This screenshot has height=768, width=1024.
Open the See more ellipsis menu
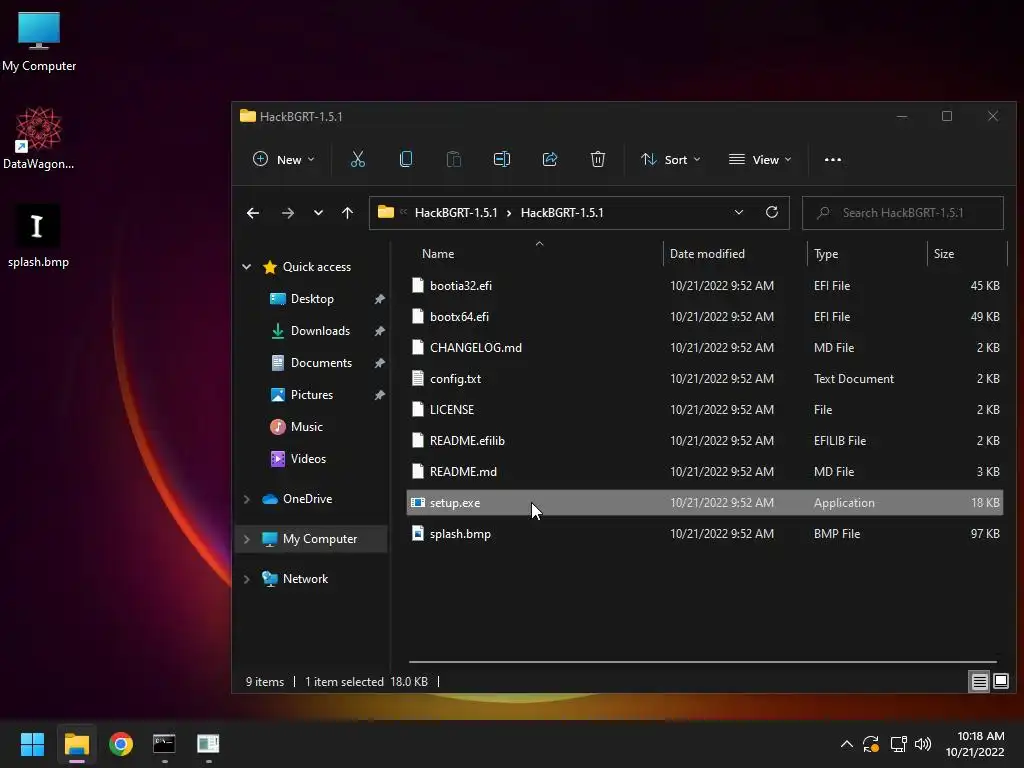[x=833, y=159]
